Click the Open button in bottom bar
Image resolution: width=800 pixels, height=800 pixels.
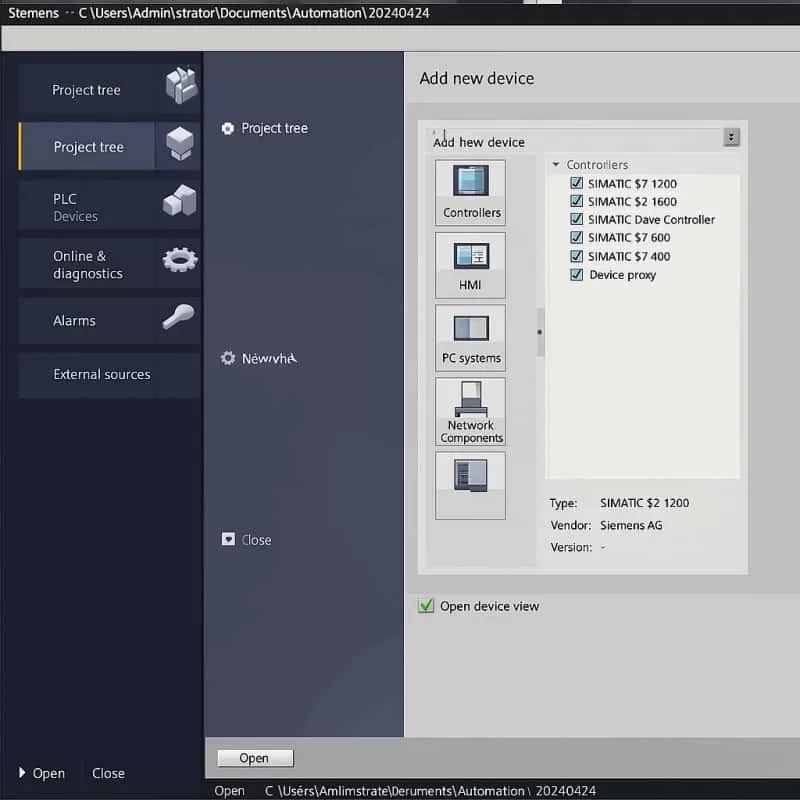pyautogui.click(x=255, y=758)
